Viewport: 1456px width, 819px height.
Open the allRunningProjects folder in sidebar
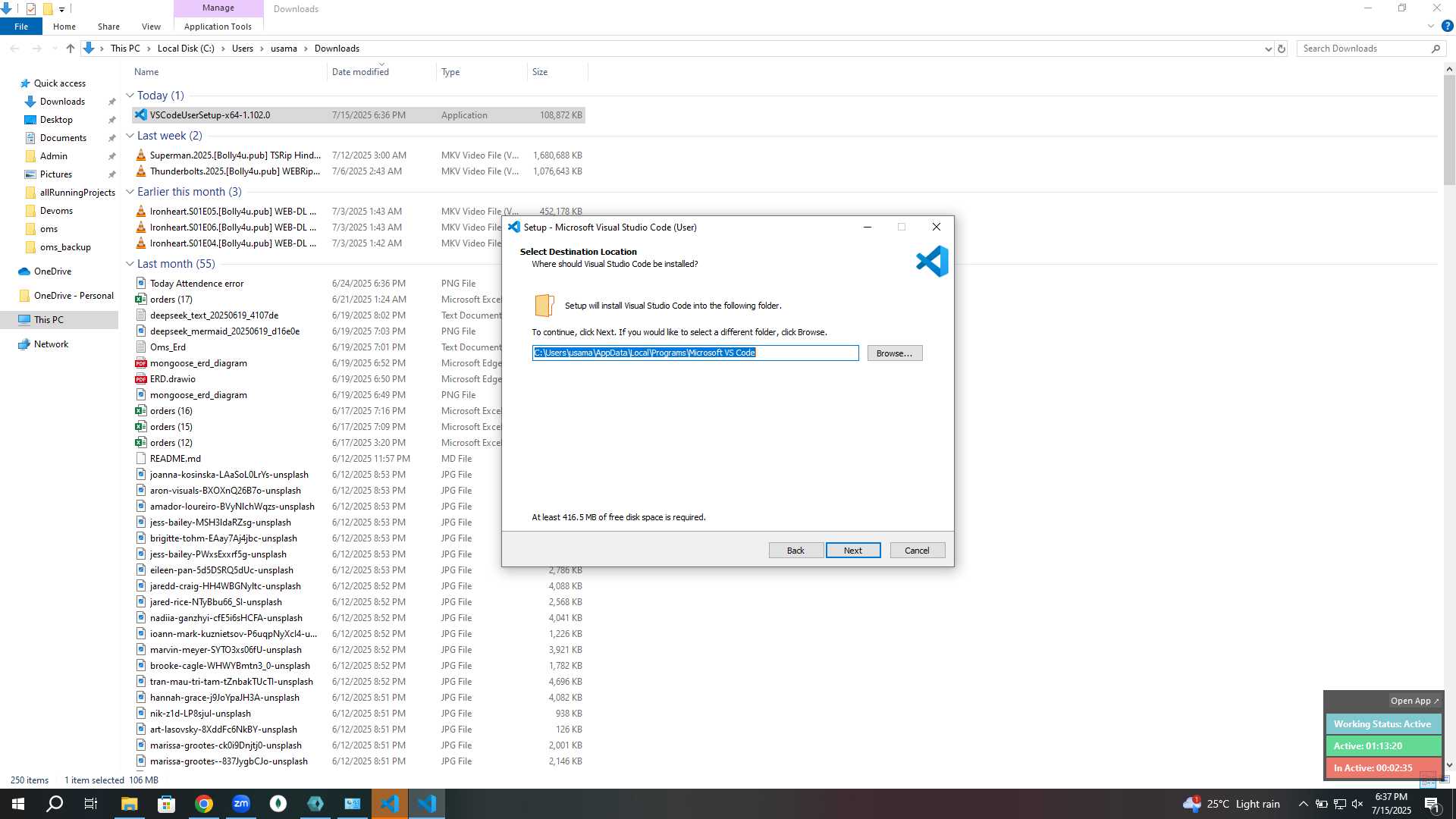tap(77, 193)
